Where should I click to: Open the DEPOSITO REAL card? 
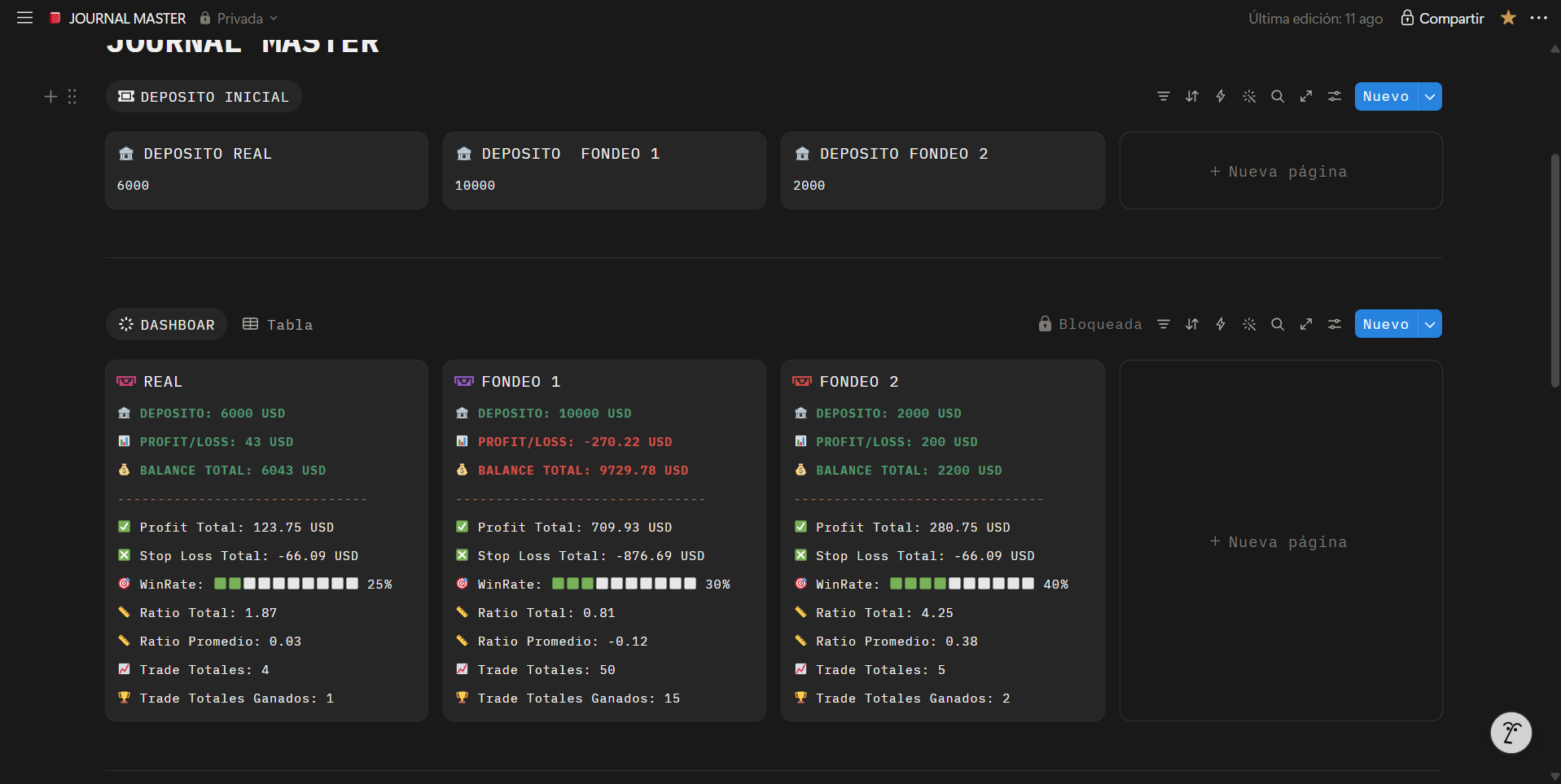point(266,170)
